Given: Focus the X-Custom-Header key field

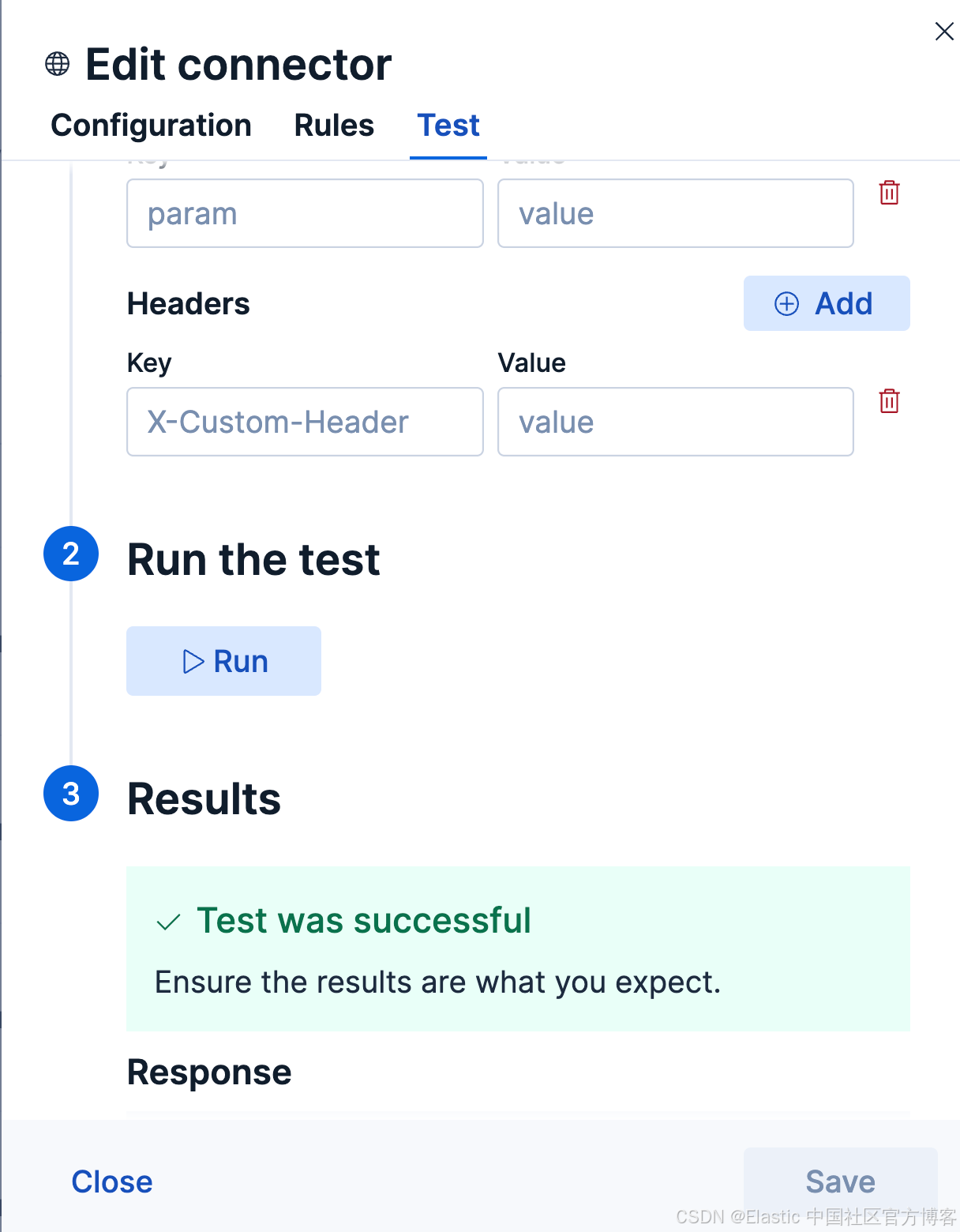Looking at the screenshot, I should [305, 422].
